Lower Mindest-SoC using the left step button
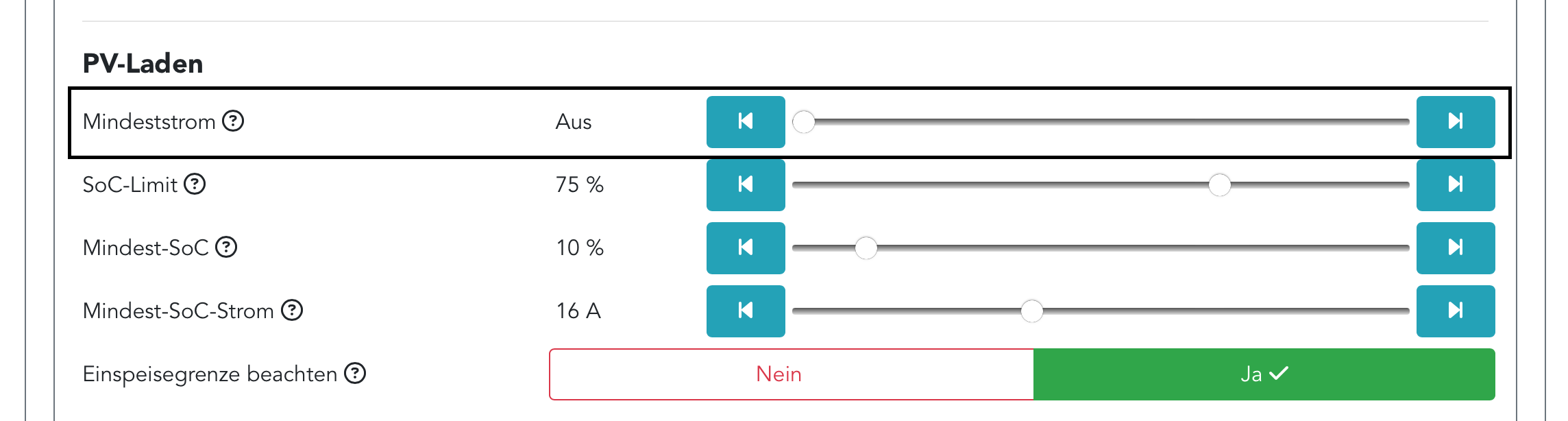 pos(746,248)
